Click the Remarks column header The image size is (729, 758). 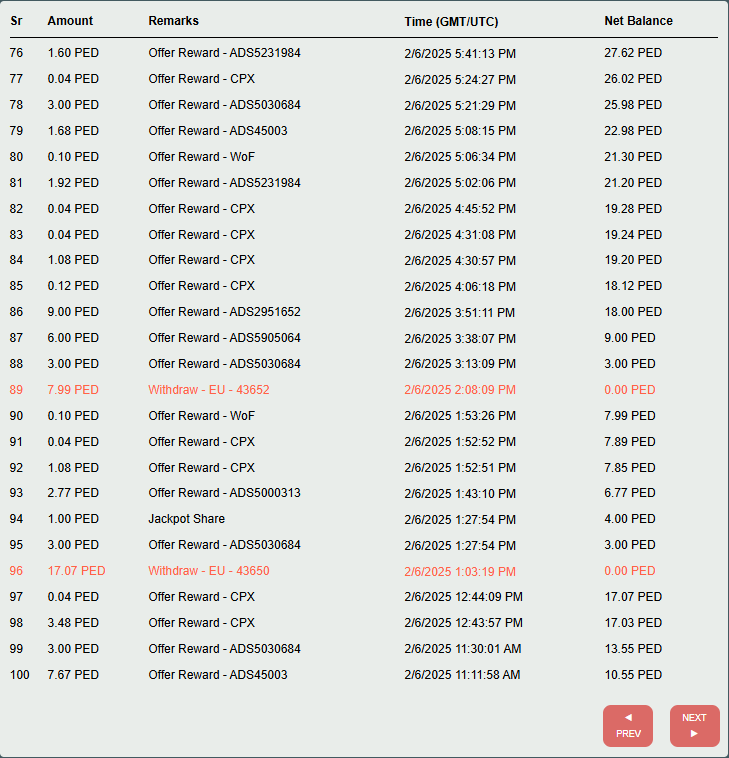174,21
